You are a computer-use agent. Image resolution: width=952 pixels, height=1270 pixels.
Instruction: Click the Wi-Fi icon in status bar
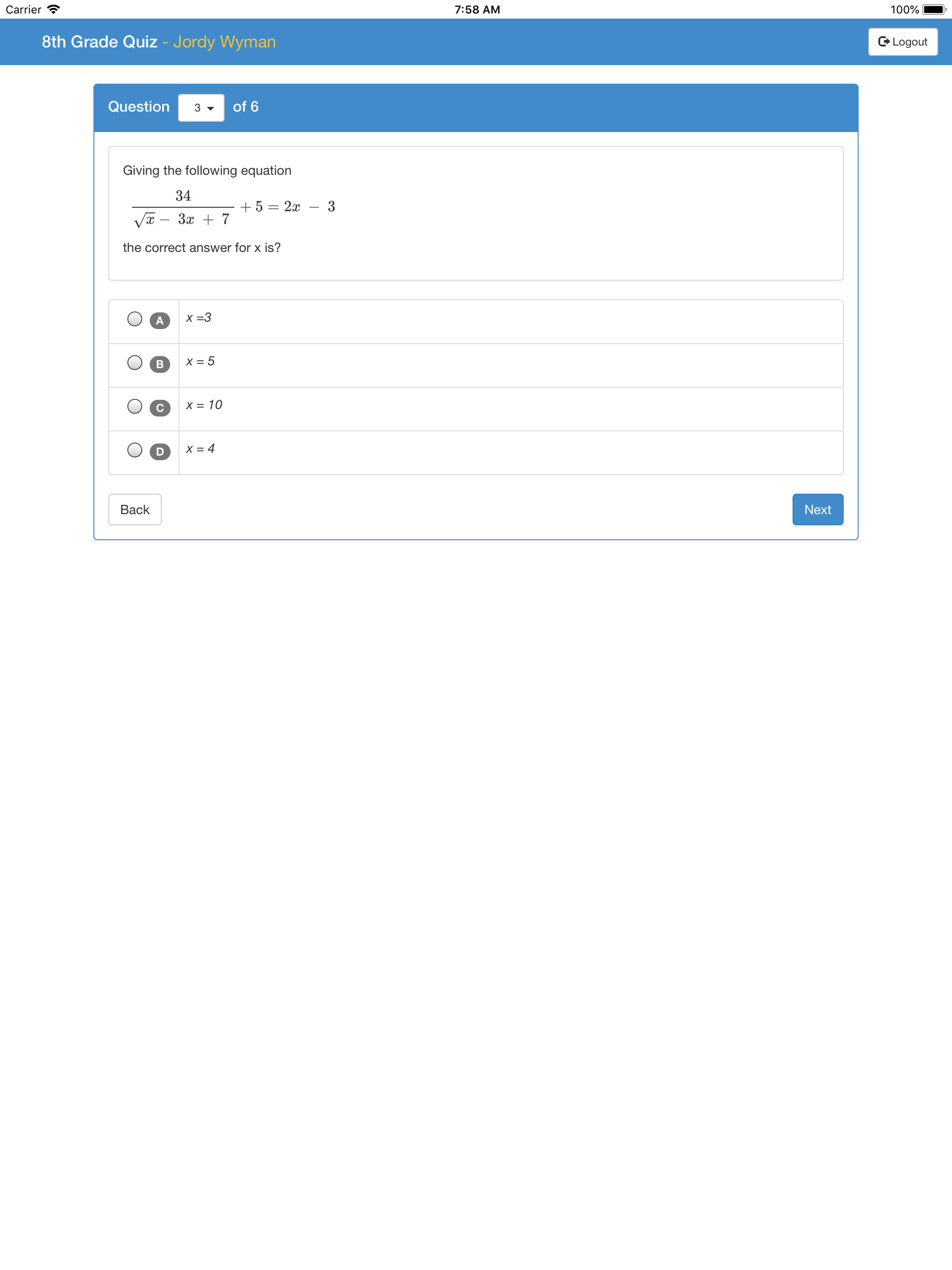coord(54,9)
